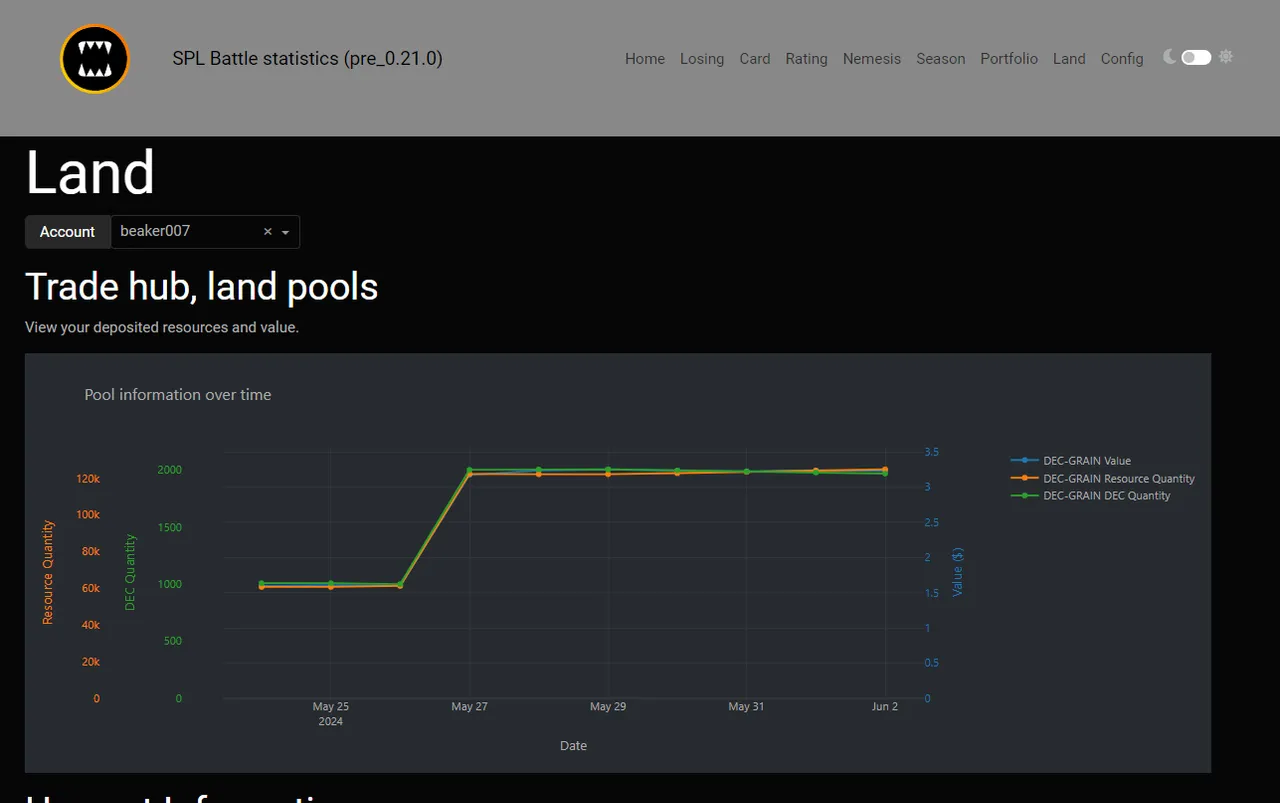Click the 'DEC Quantity' axis title
The height and width of the screenshot is (803, 1280).
click(130, 573)
